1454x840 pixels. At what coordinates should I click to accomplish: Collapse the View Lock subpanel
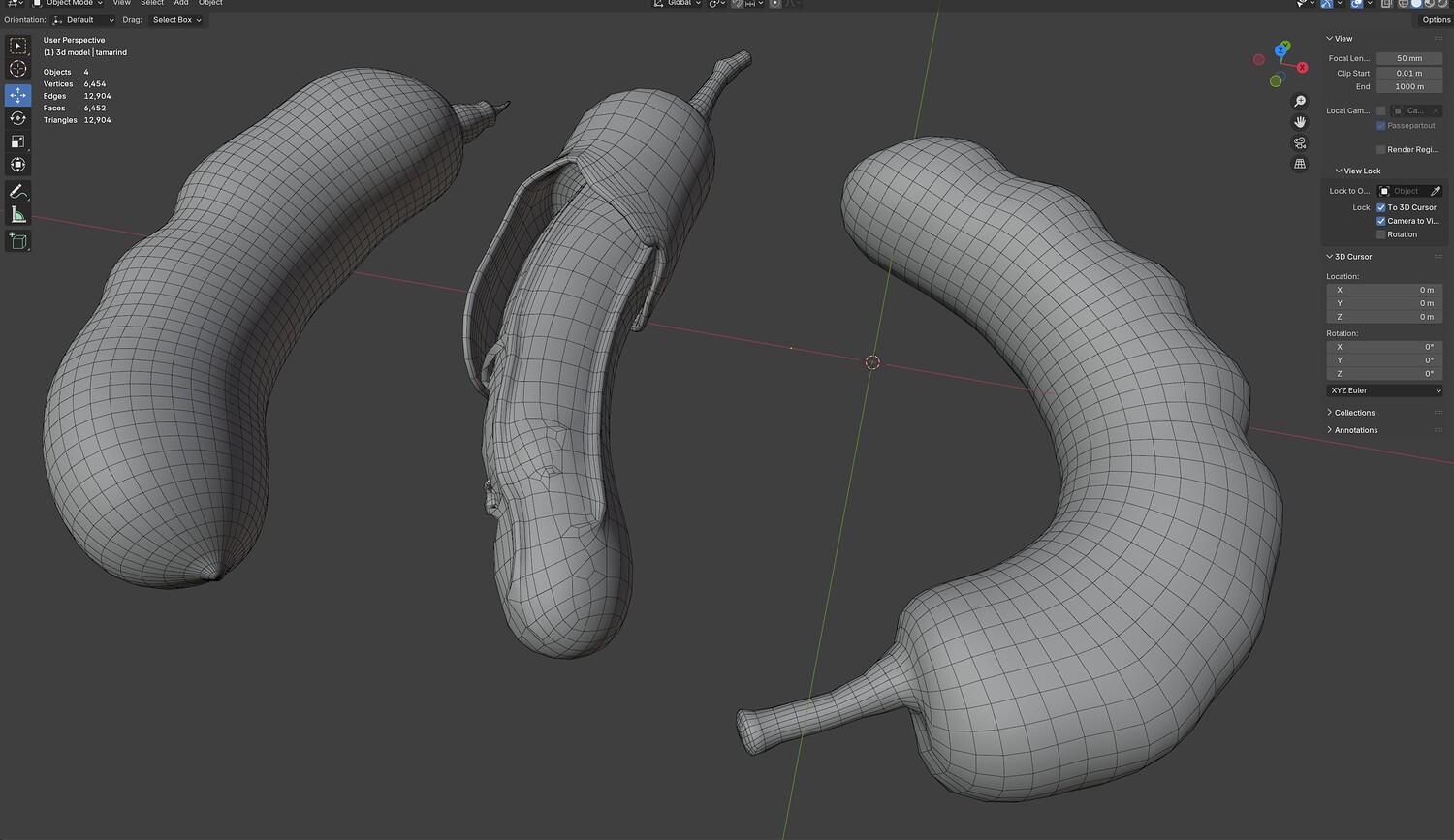click(x=1357, y=171)
